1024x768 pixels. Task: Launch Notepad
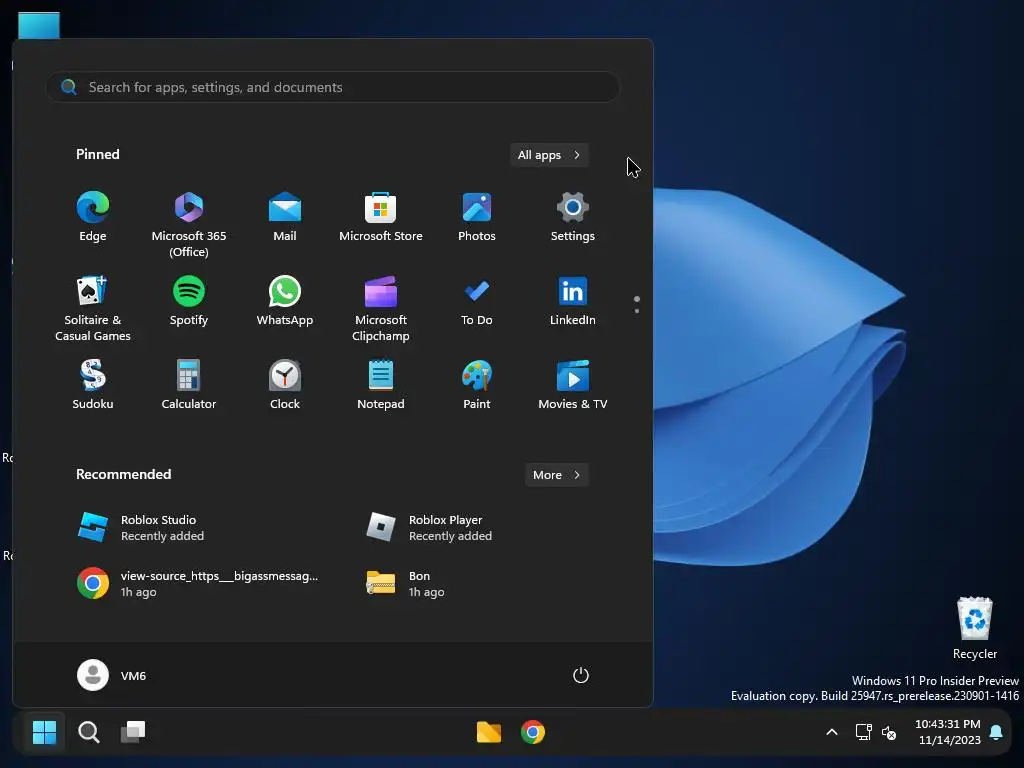coord(381,385)
